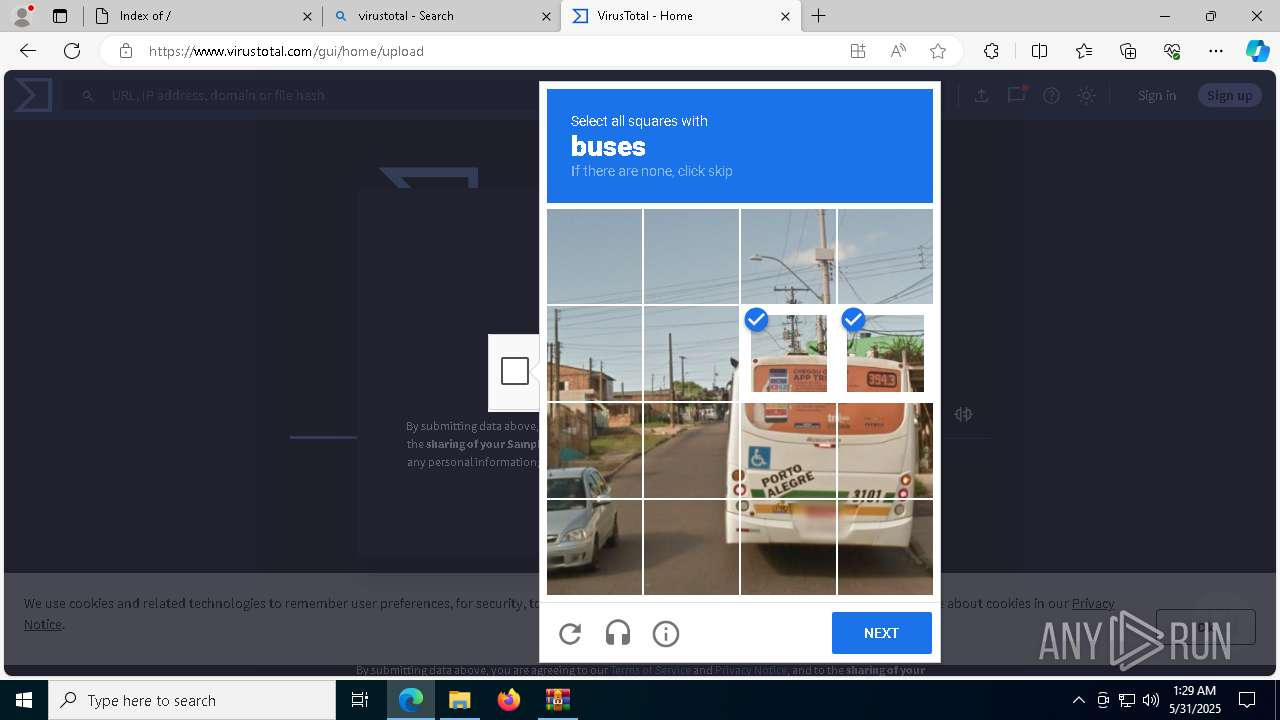1280x720 pixels.
Task: Reload the captcha challenge
Action: click(x=570, y=633)
